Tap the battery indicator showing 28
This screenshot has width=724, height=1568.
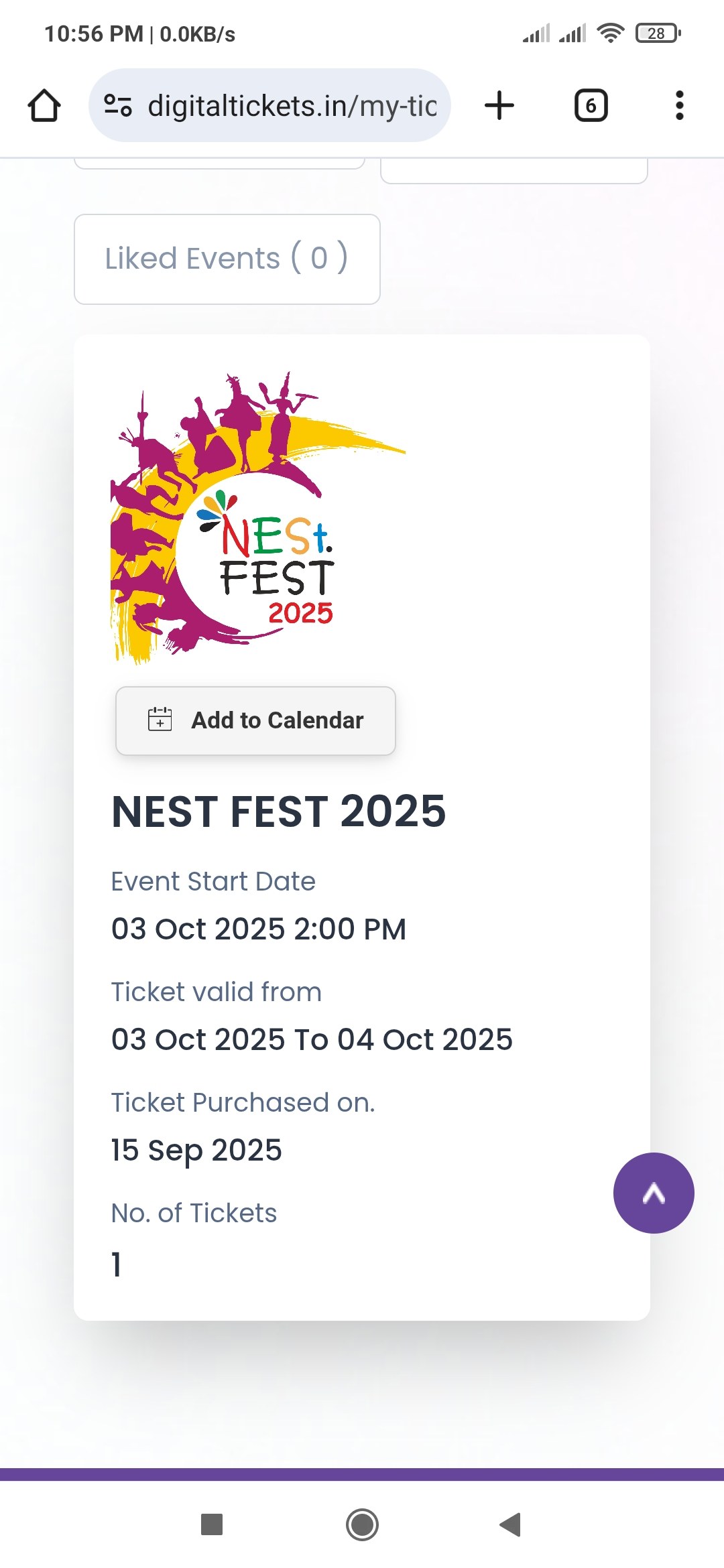click(658, 33)
